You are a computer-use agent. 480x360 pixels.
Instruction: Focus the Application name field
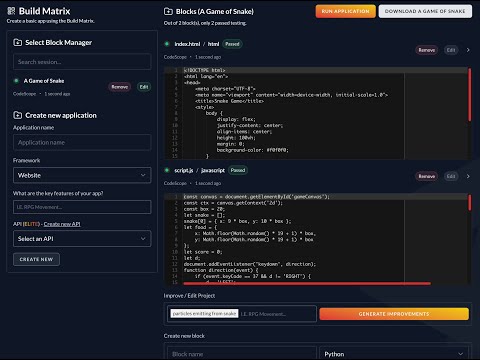pyautogui.click(x=82, y=142)
